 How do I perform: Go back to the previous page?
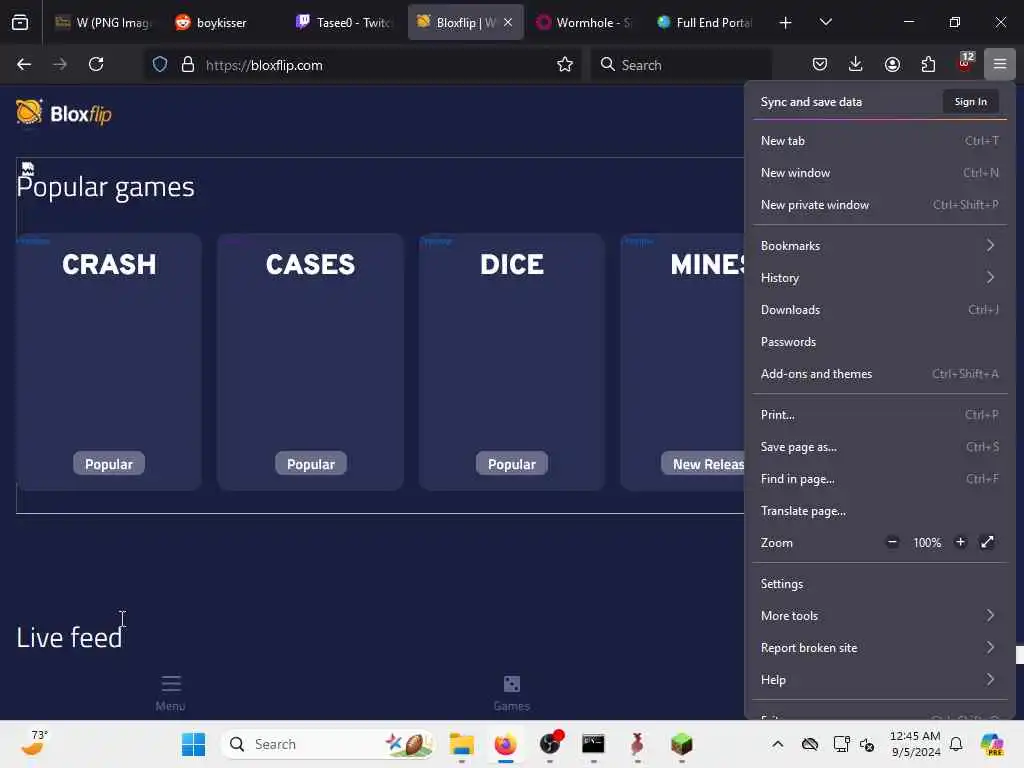coord(24,64)
